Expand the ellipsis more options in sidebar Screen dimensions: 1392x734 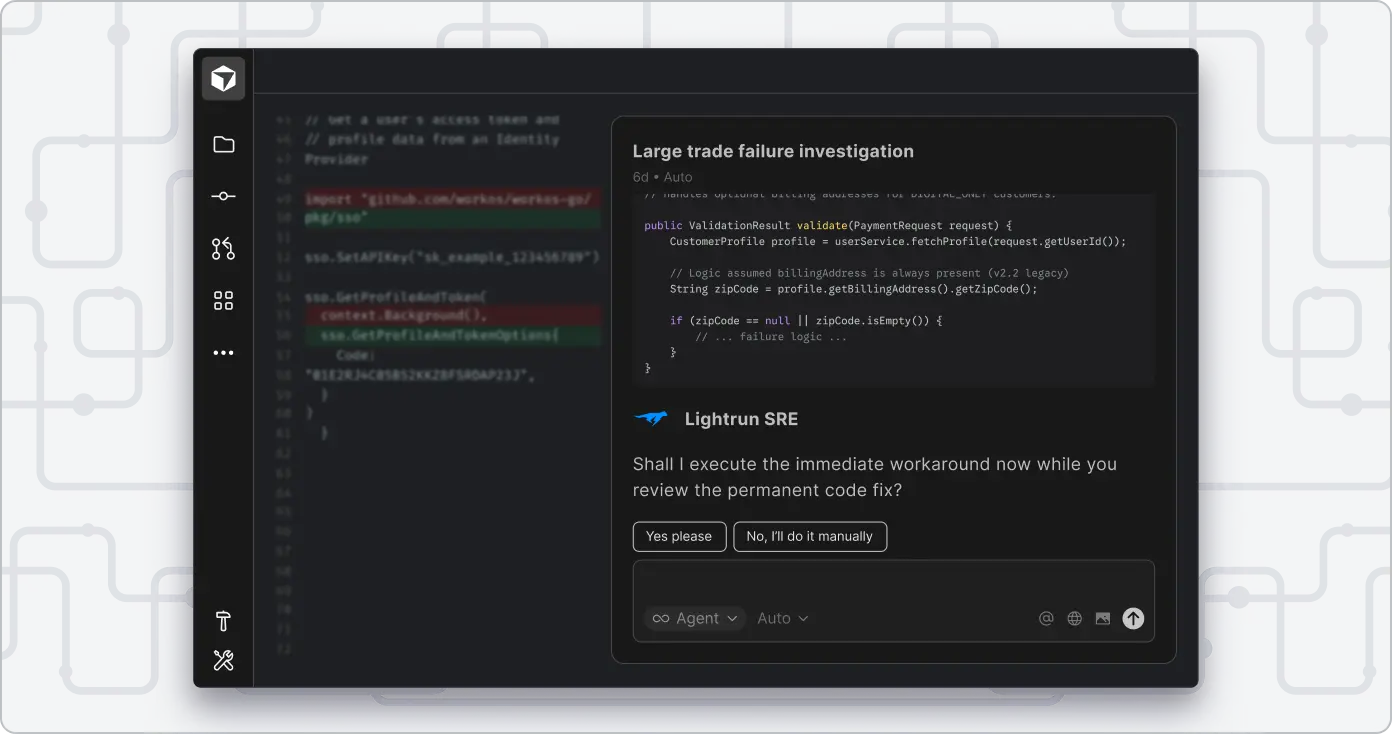pos(222,352)
